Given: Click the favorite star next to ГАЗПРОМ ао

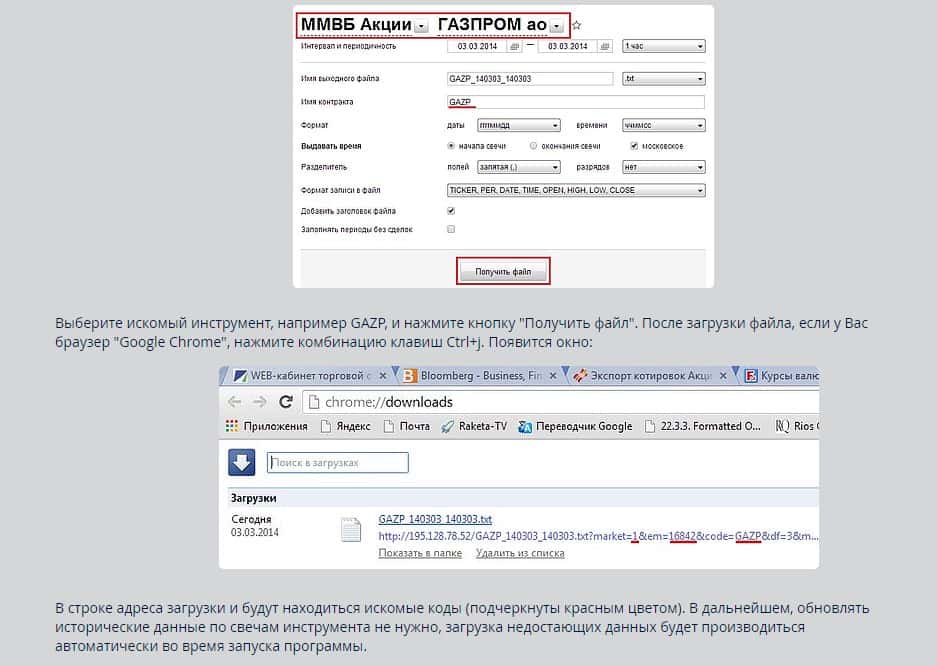Looking at the screenshot, I should point(577,25).
